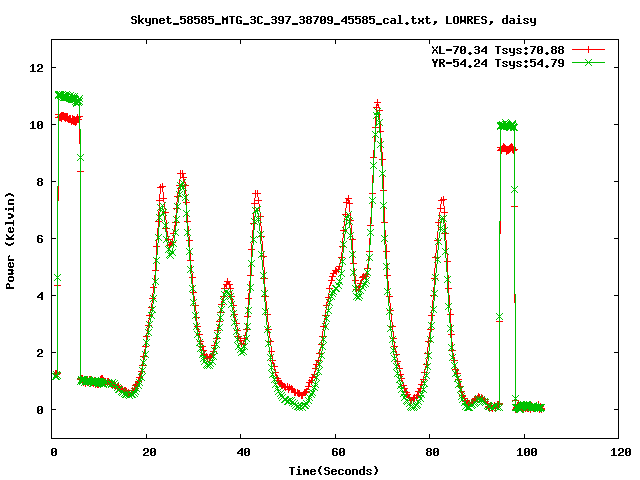Click the y-axis tick label 12

36,68
